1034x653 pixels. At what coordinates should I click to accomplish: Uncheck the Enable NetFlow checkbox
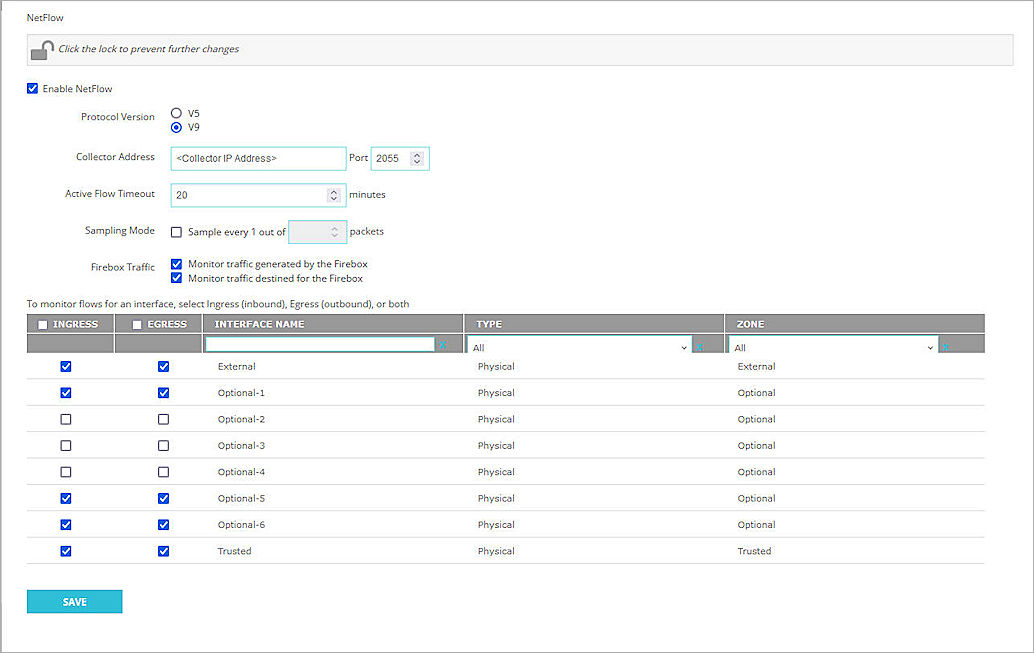coord(33,88)
